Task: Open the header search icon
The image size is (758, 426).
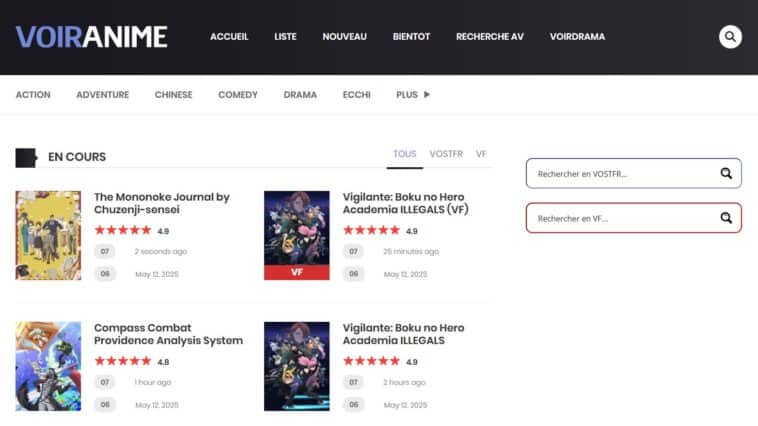Action: point(730,37)
